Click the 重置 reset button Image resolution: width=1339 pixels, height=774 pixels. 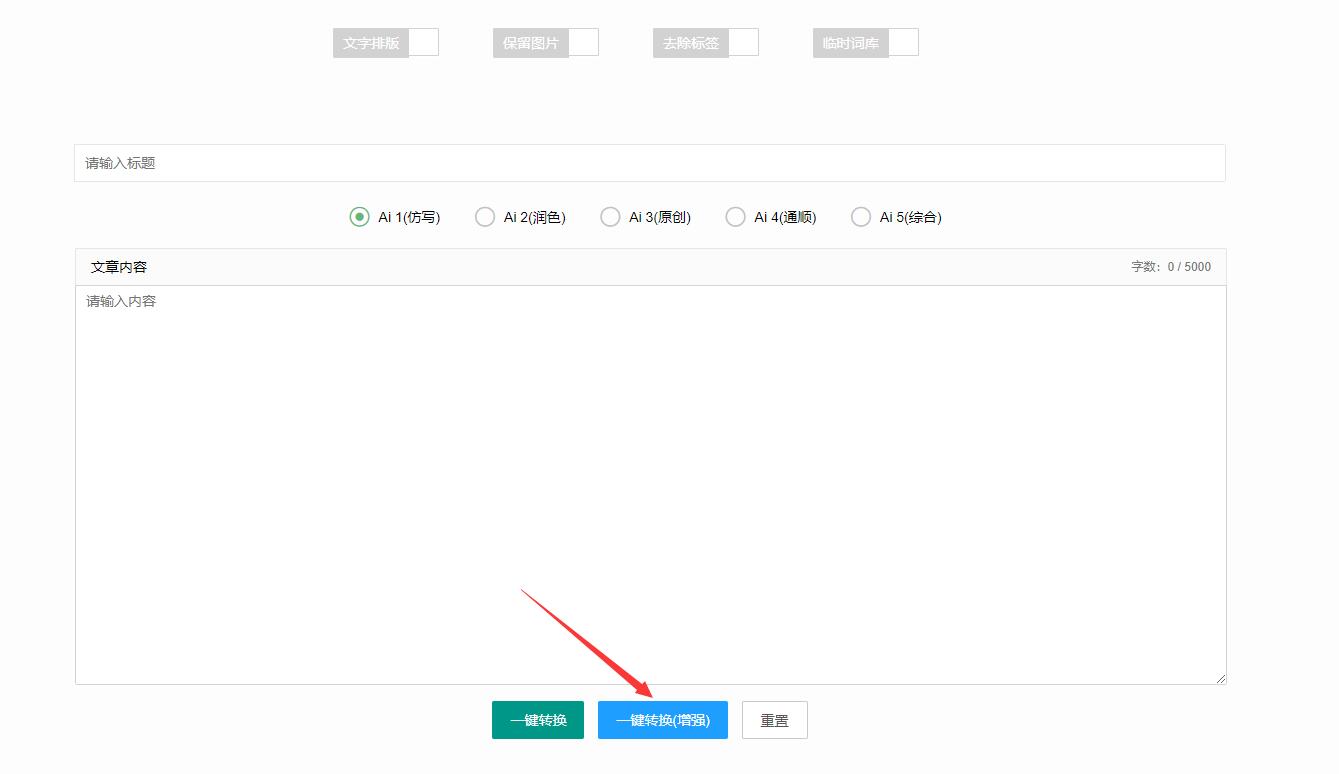775,720
